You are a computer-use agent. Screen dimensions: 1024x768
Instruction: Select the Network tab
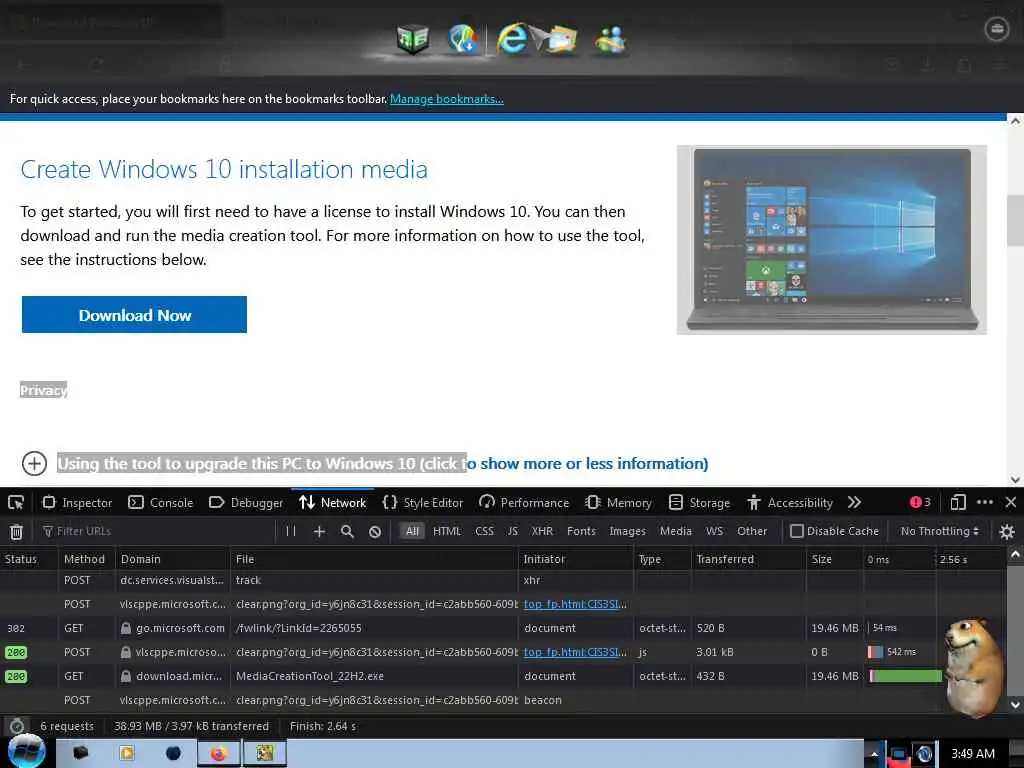click(332, 502)
